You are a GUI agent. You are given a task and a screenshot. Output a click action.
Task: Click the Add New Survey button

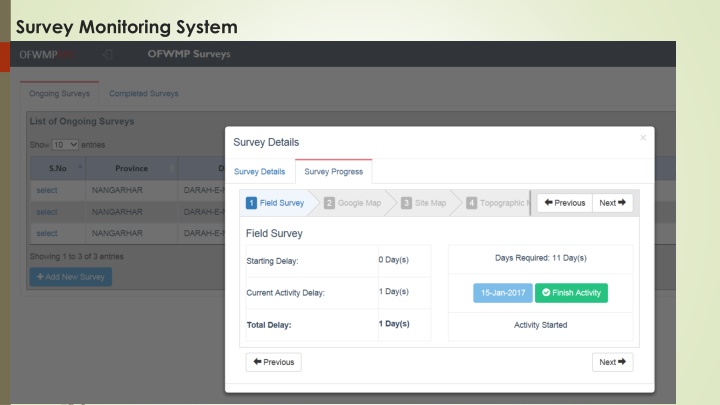pyautogui.click(x=70, y=275)
